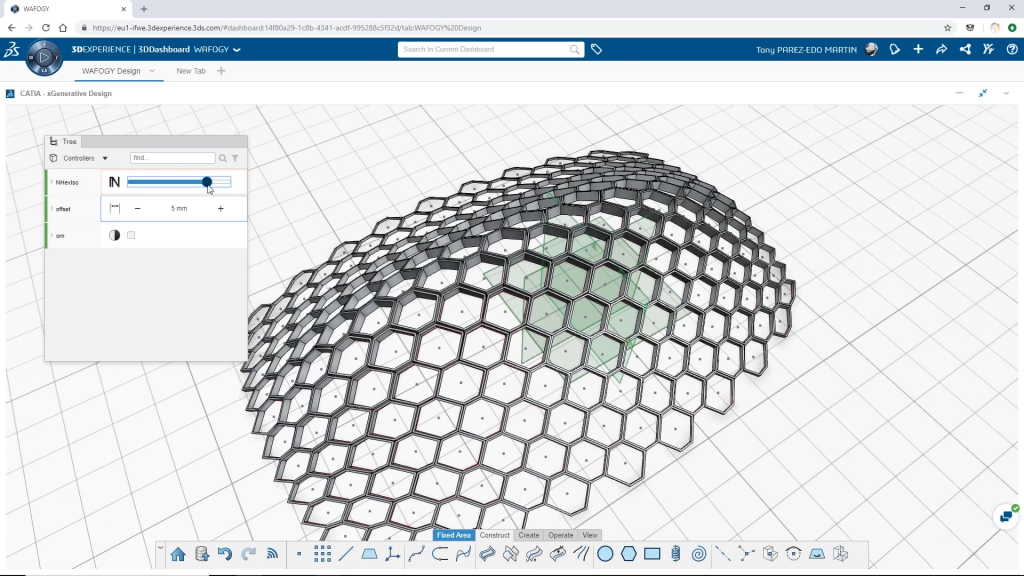Open a new browser tab
This screenshot has width=1024, height=576.
click(144, 9)
